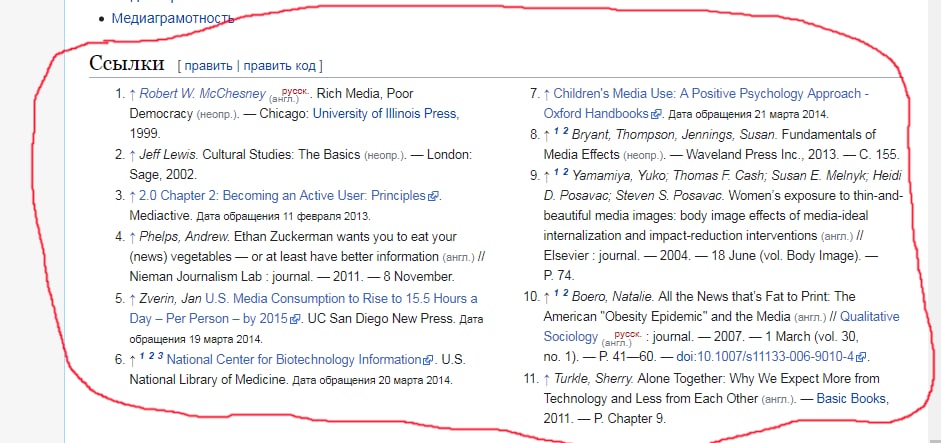
Task: Click the 'Ссылки' section heading
Action: [127, 63]
